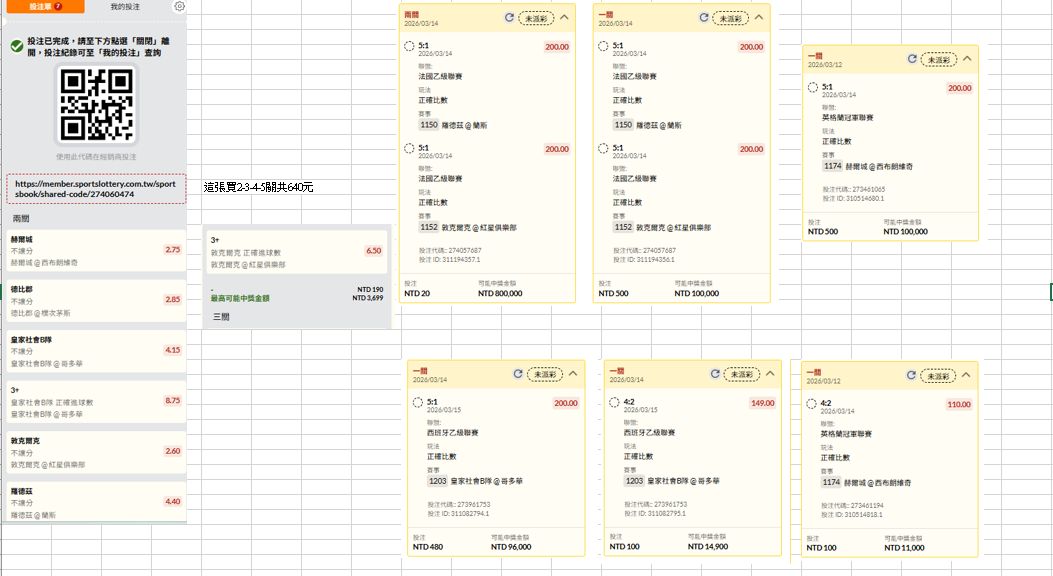
Task: Click the green checkmark confirmation icon
Action: (17, 46)
